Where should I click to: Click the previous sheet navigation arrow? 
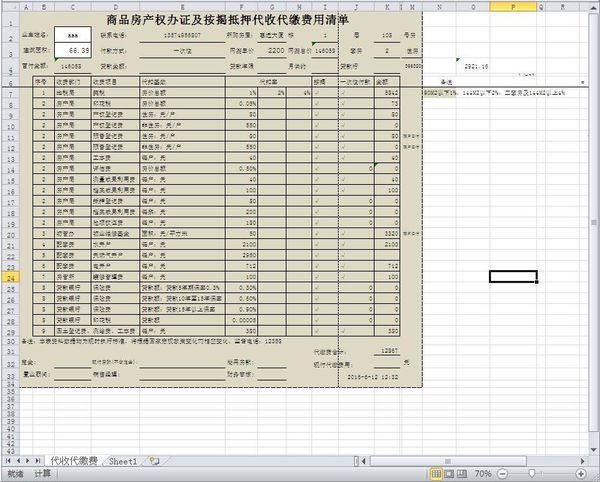tap(17, 461)
